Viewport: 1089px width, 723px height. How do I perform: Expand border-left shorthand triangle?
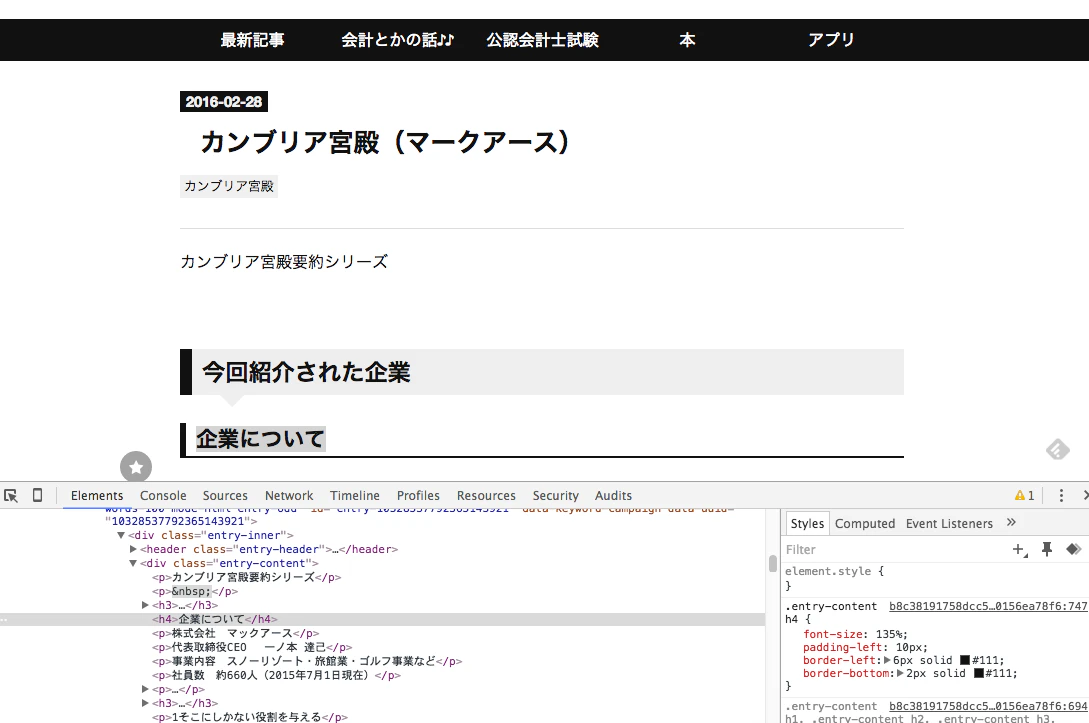click(x=887, y=660)
